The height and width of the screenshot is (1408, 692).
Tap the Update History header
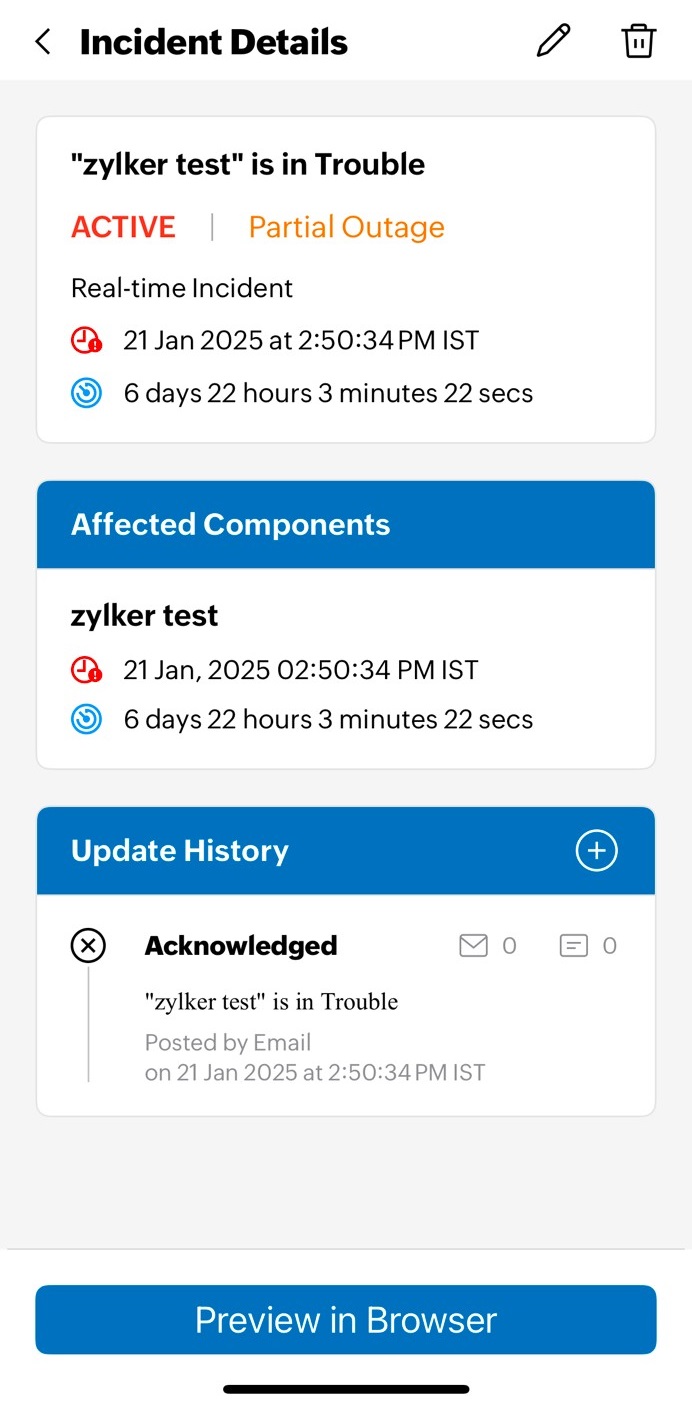coord(180,851)
